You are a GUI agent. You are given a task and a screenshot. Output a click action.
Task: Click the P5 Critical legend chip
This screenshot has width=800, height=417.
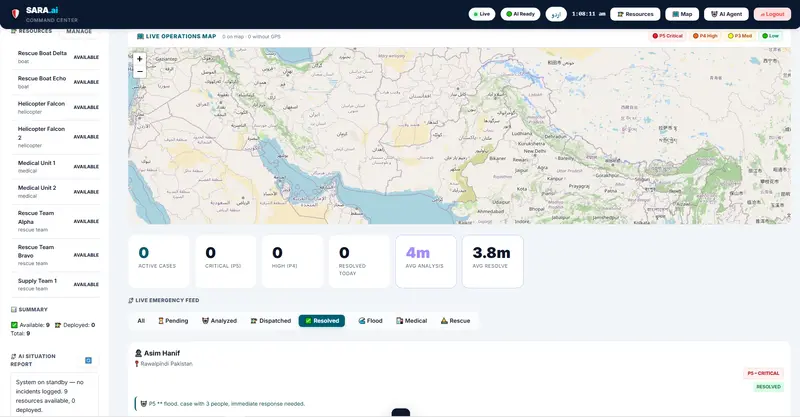click(x=667, y=36)
